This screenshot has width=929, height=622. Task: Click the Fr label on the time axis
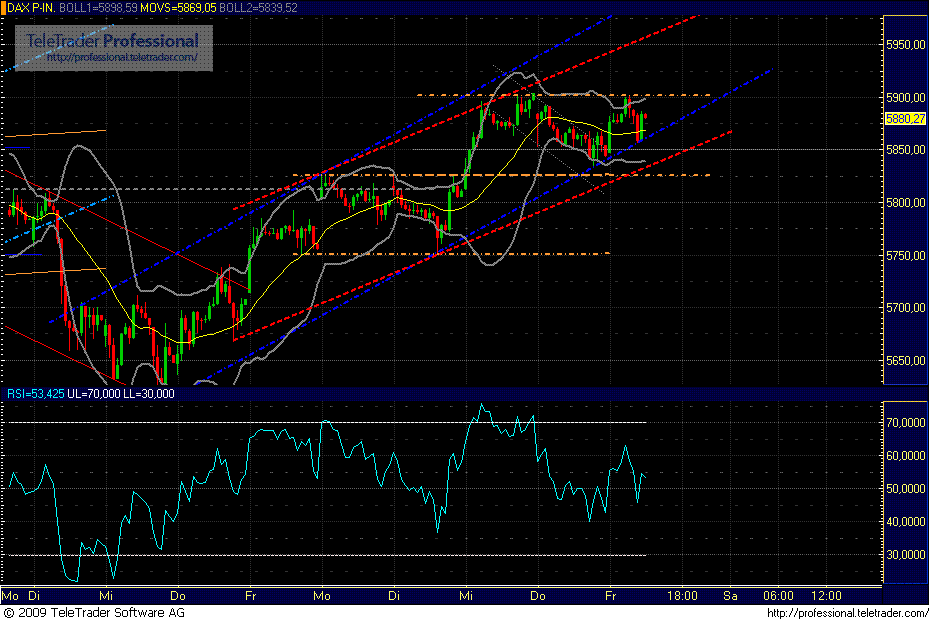tap(250, 595)
